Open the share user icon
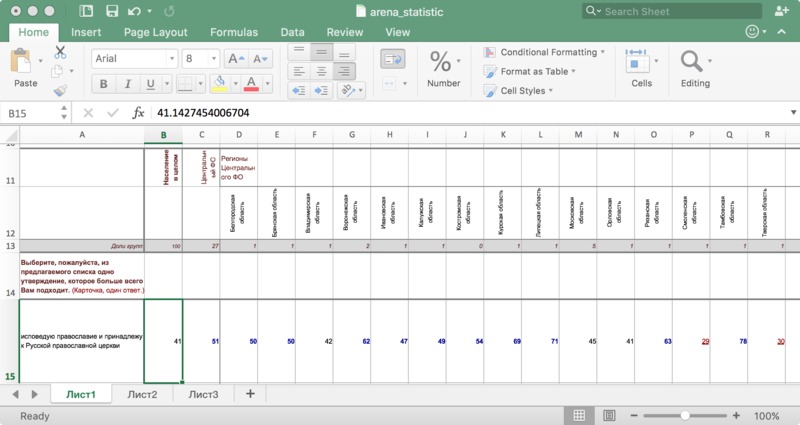 click(781, 11)
